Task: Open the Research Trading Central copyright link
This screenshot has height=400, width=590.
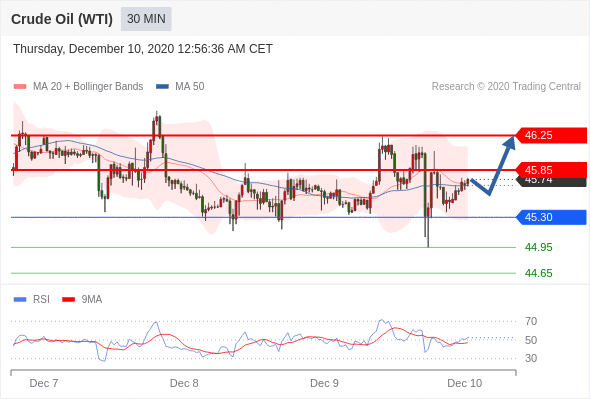Action: [x=506, y=87]
